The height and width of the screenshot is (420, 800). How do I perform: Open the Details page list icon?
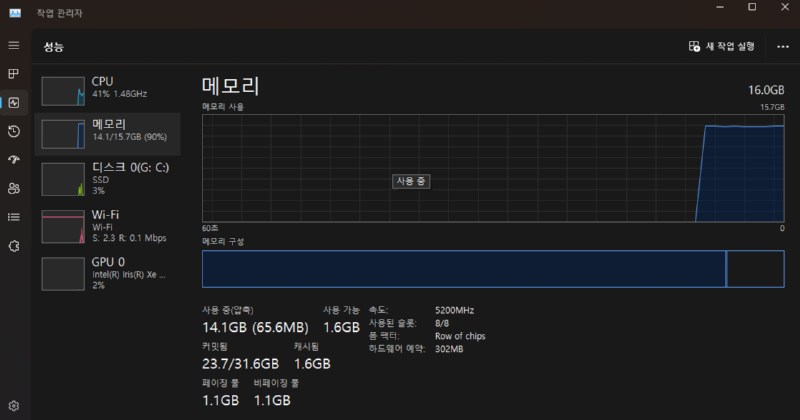(14, 216)
